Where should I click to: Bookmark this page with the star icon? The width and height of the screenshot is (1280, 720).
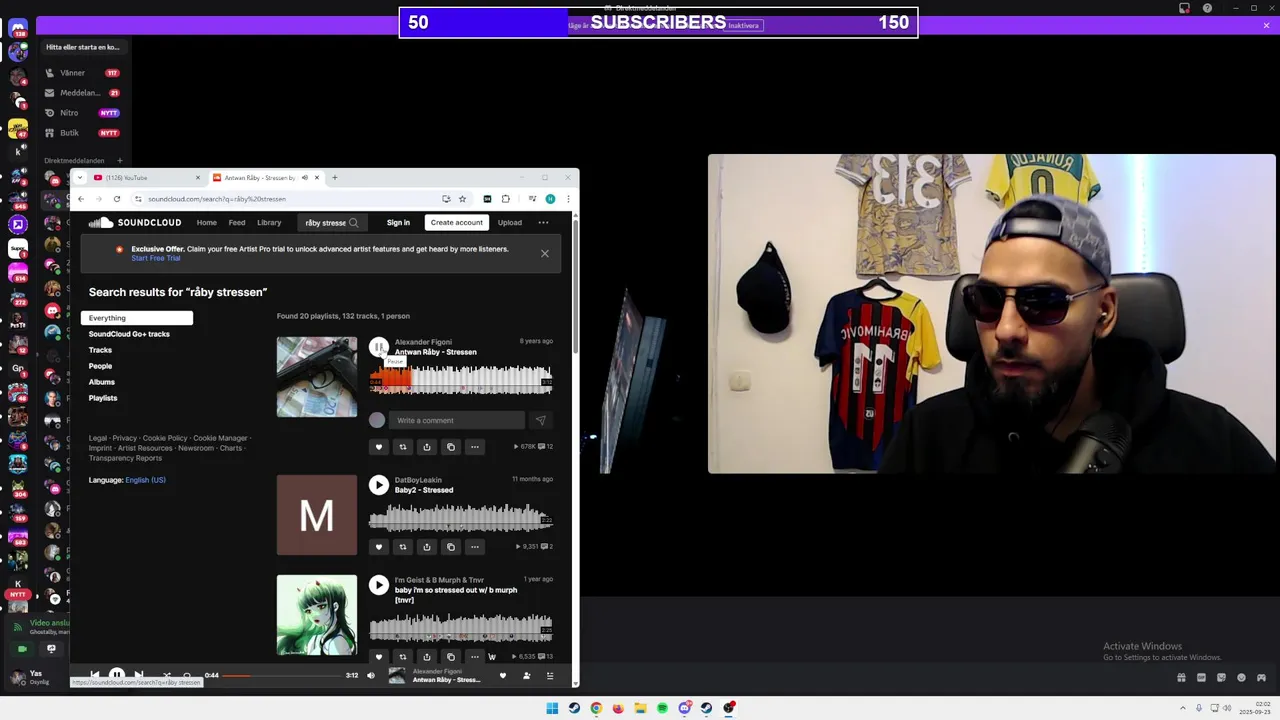462,199
